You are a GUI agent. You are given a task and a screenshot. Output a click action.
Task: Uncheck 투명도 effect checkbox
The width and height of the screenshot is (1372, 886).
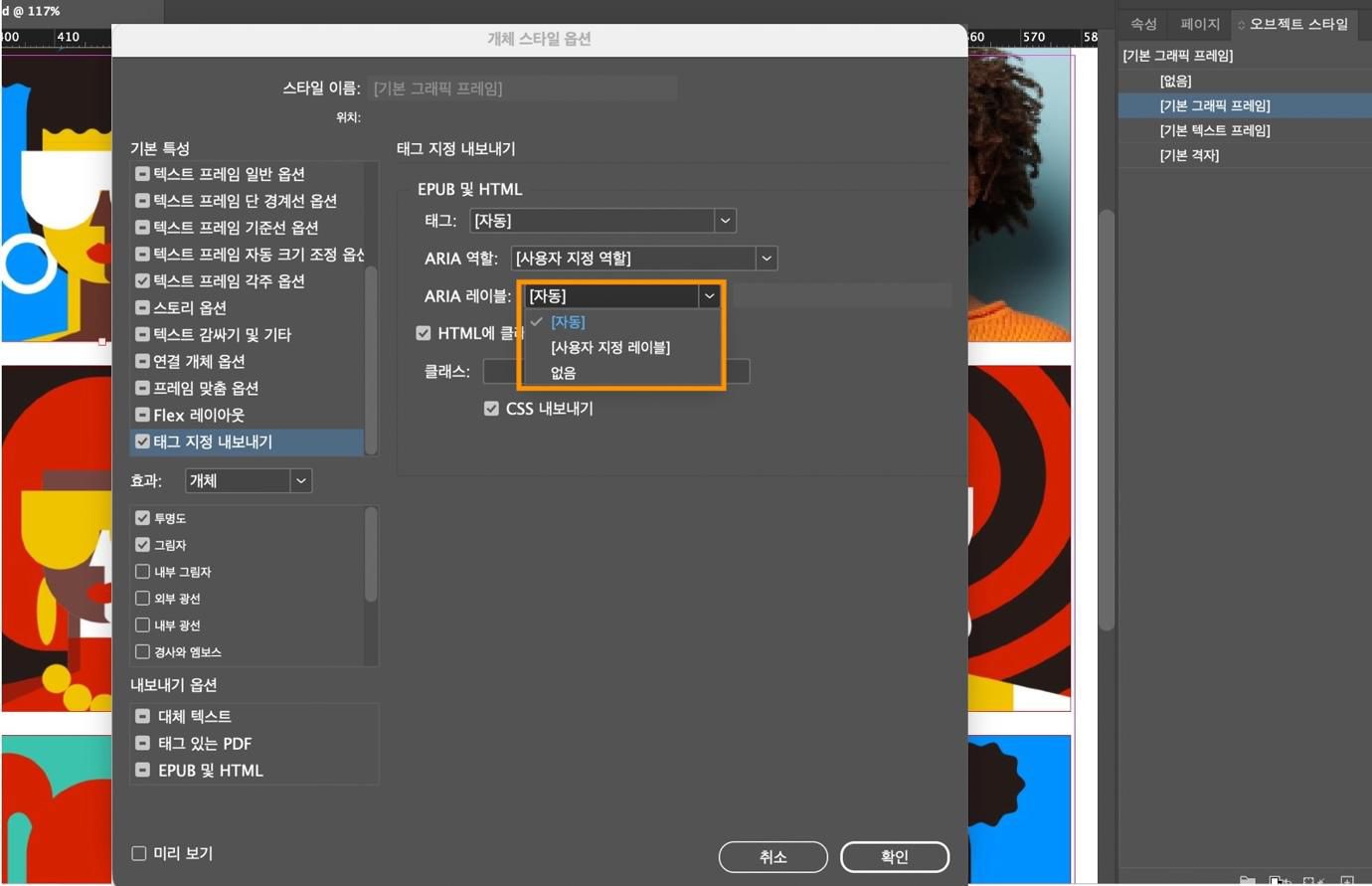142,518
